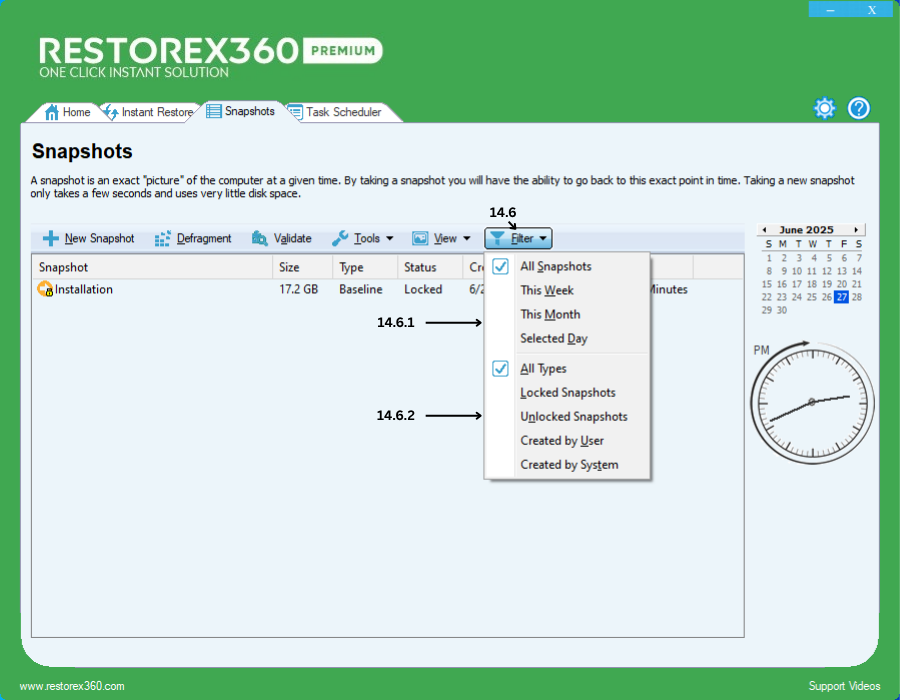Click the Installation snapshot lock icon
The image size is (900, 700).
click(x=45, y=289)
